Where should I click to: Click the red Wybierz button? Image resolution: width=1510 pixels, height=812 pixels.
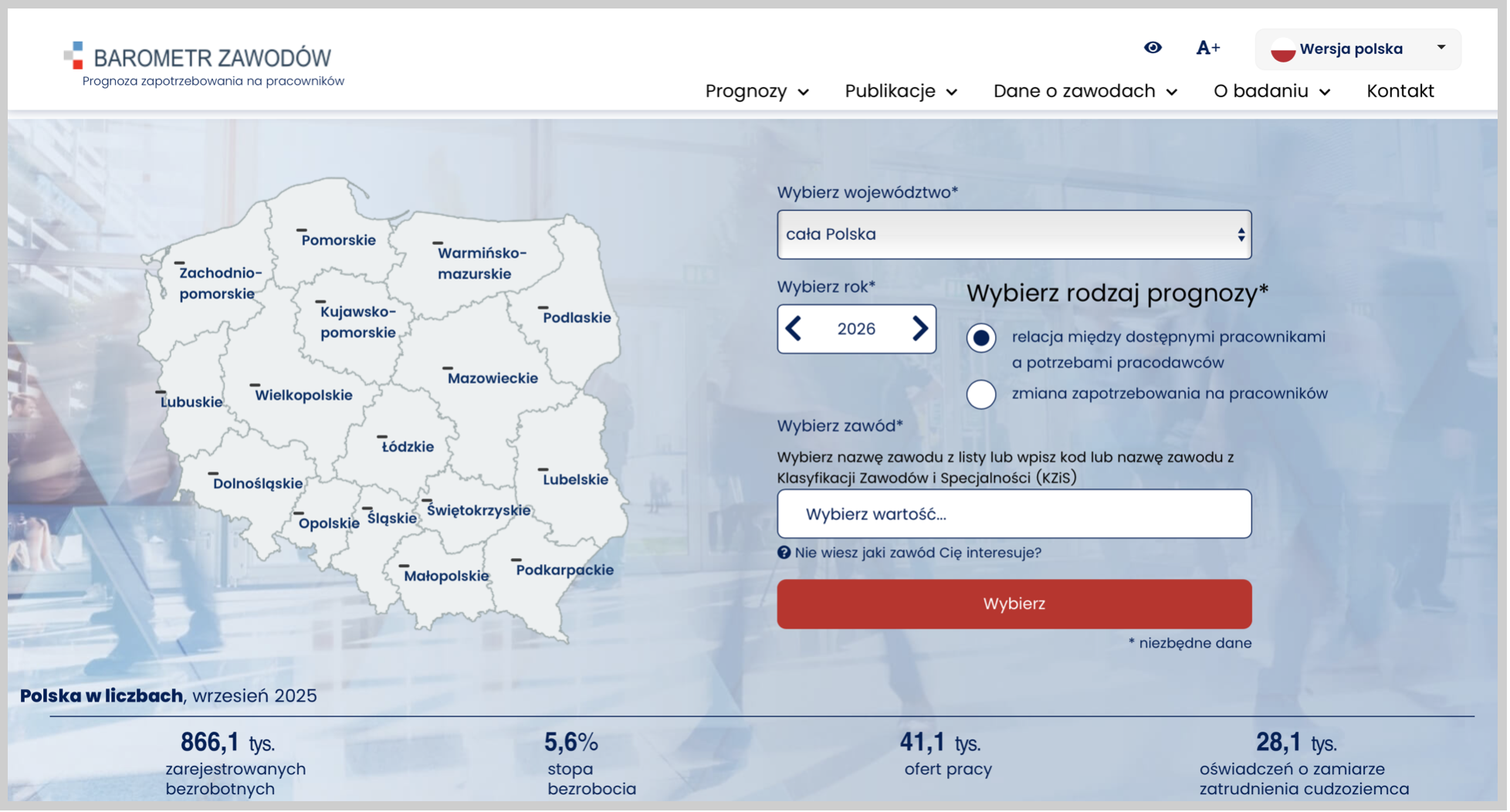1014,604
